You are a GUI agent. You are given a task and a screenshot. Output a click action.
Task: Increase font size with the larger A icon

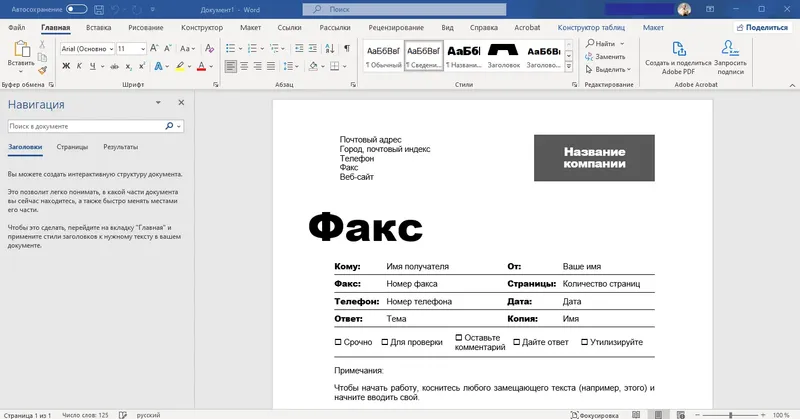tap(154, 48)
